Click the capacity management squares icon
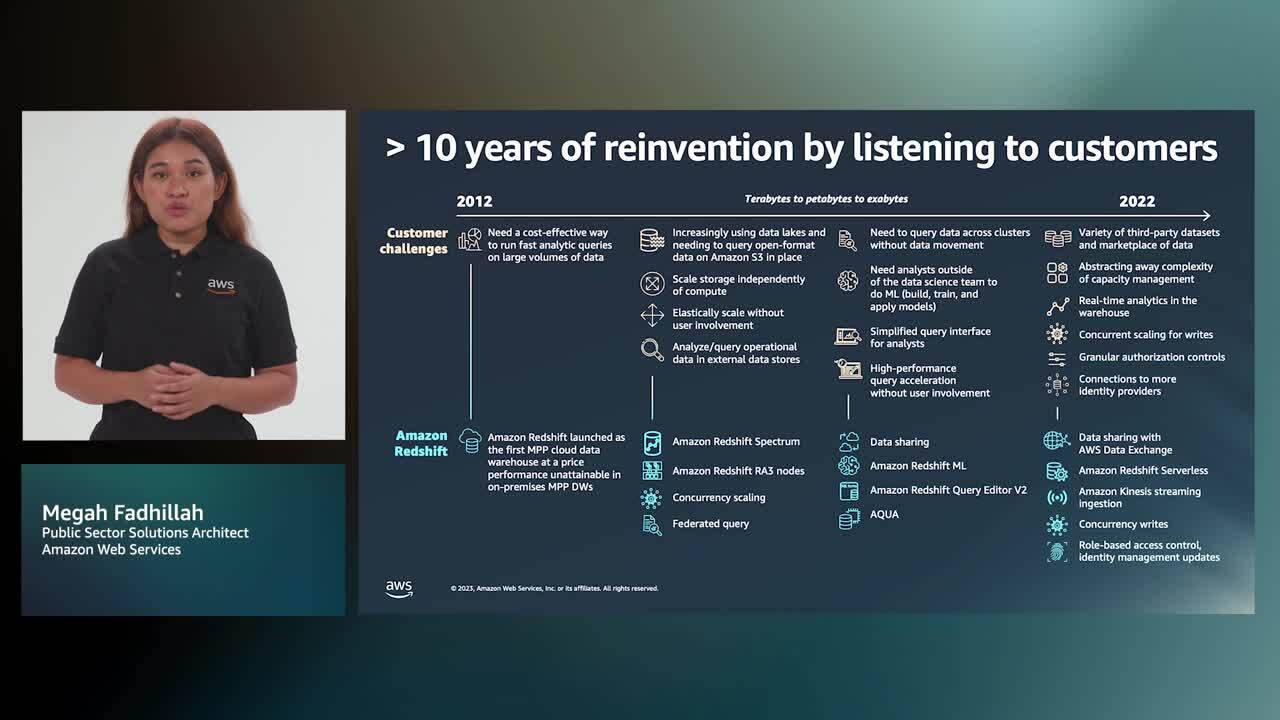This screenshot has height=720, width=1280. pyautogui.click(x=1057, y=272)
